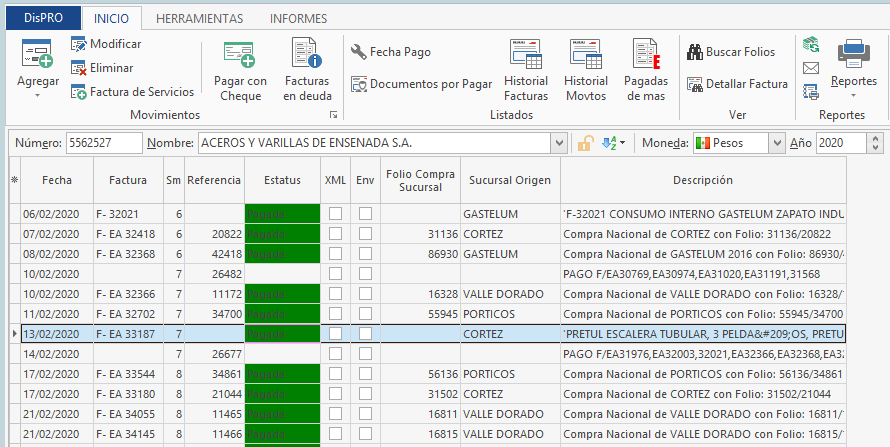Toggle XML checkbox for F- EA 34055

pyautogui.click(x=335, y=414)
